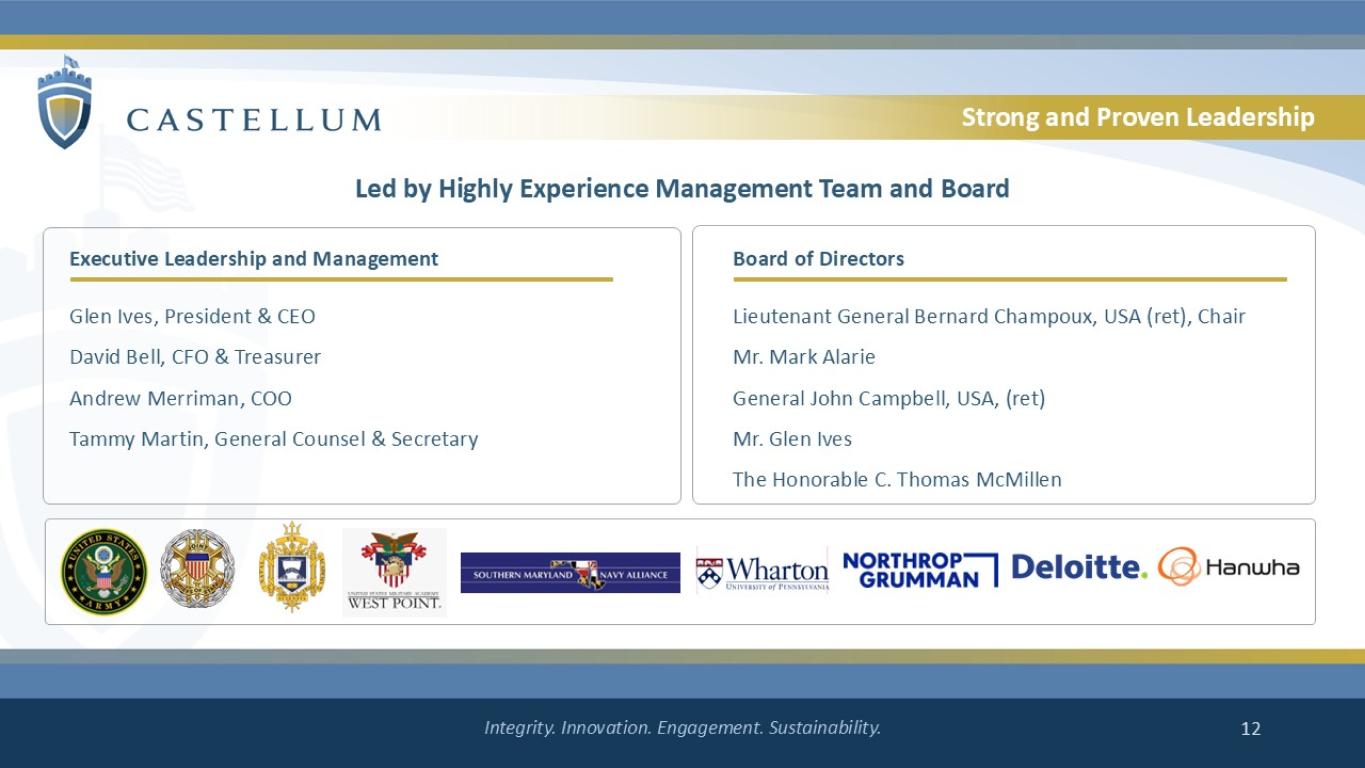
Task: Select the Naval Academy crest
Action: (291, 568)
